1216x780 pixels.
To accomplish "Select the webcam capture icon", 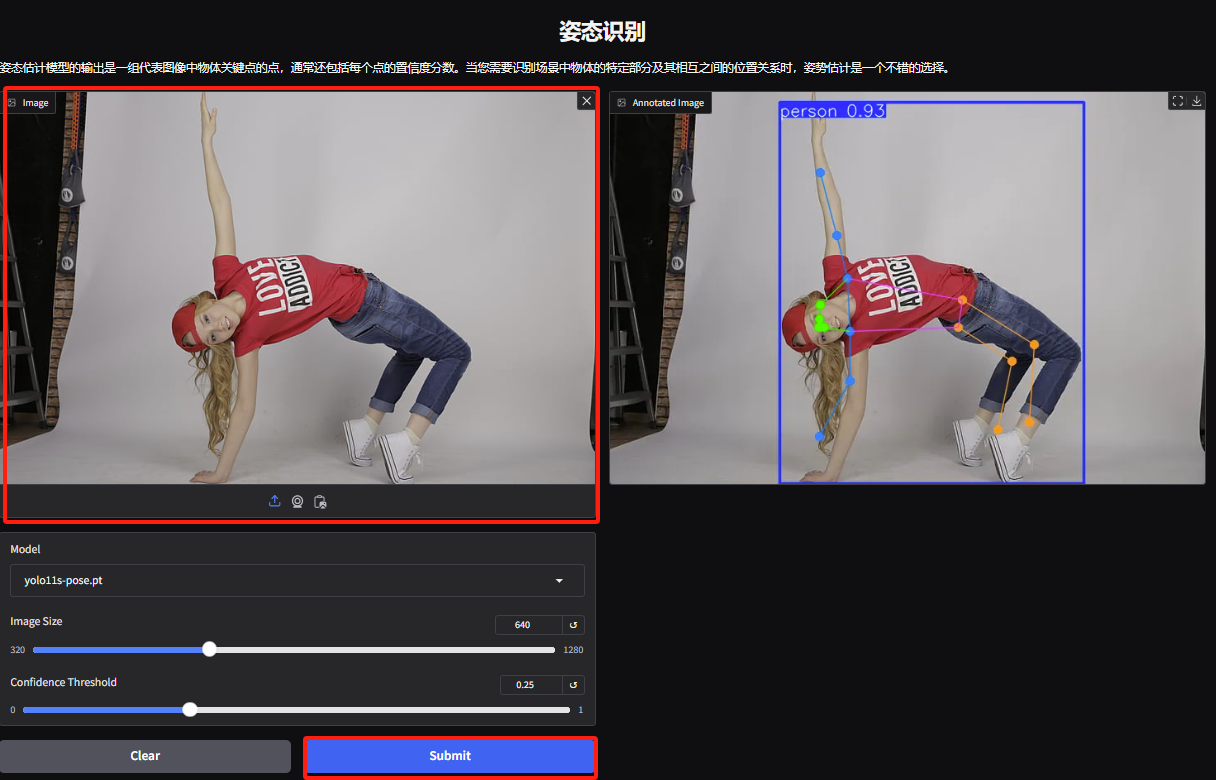I will click(x=297, y=501).
